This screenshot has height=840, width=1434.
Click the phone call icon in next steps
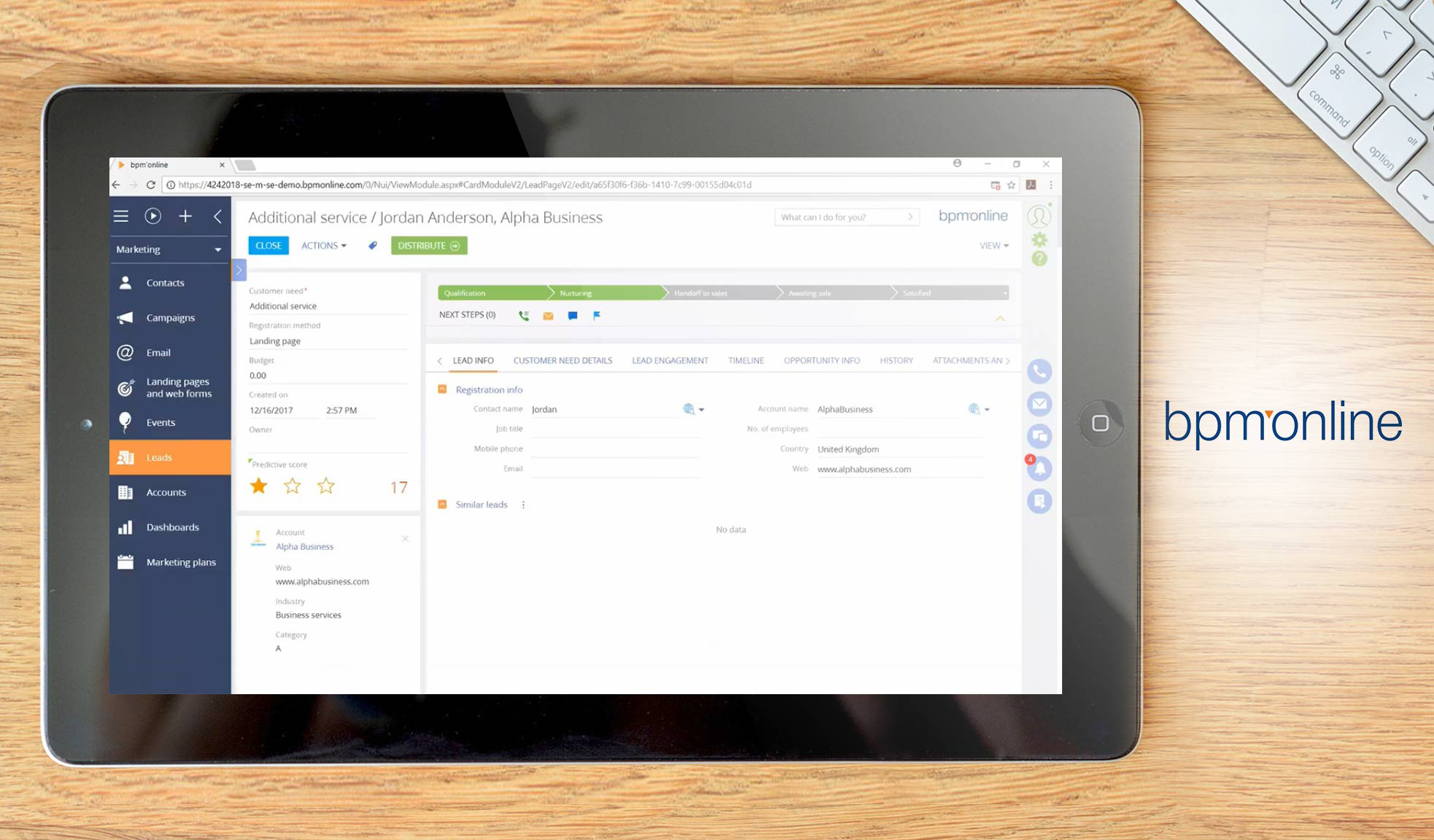point(524,316)
